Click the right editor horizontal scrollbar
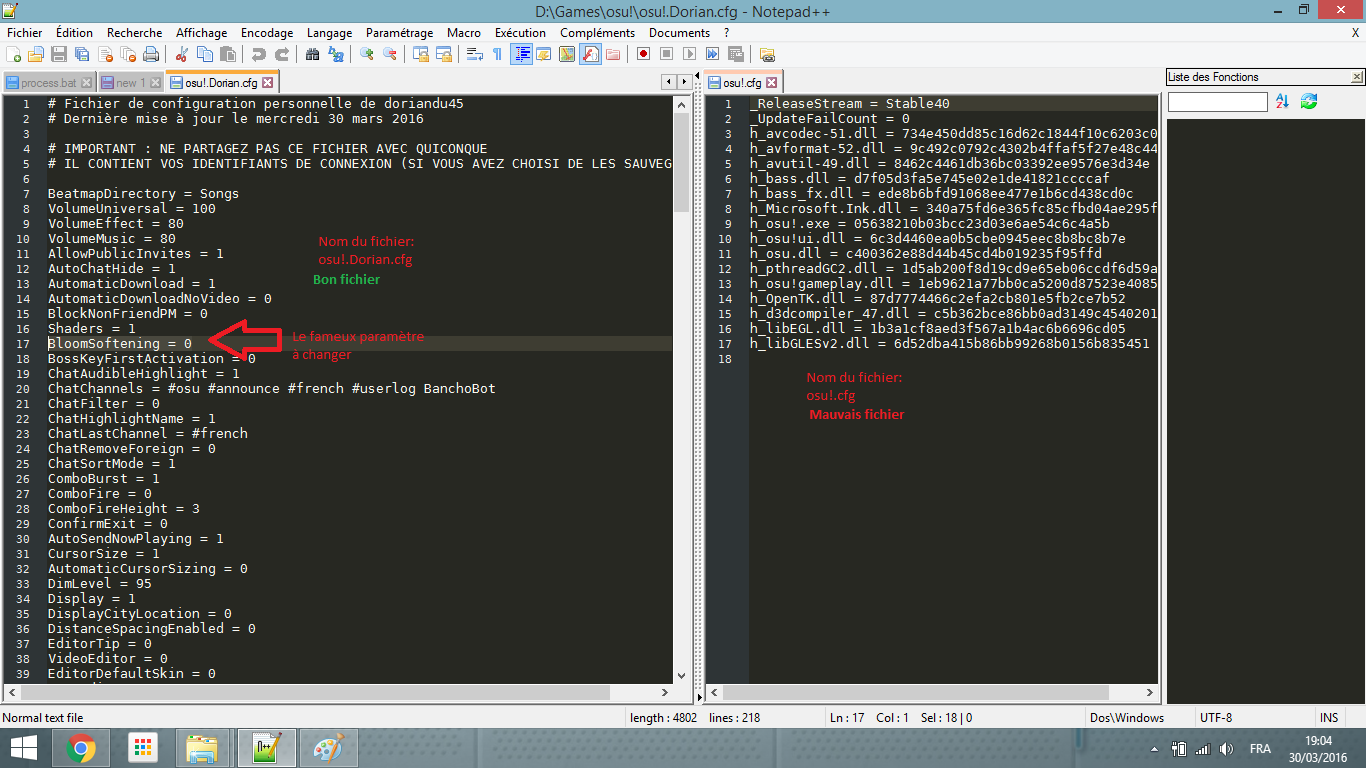The height and width of the screenshot is (768, 1366). point(933,692)
